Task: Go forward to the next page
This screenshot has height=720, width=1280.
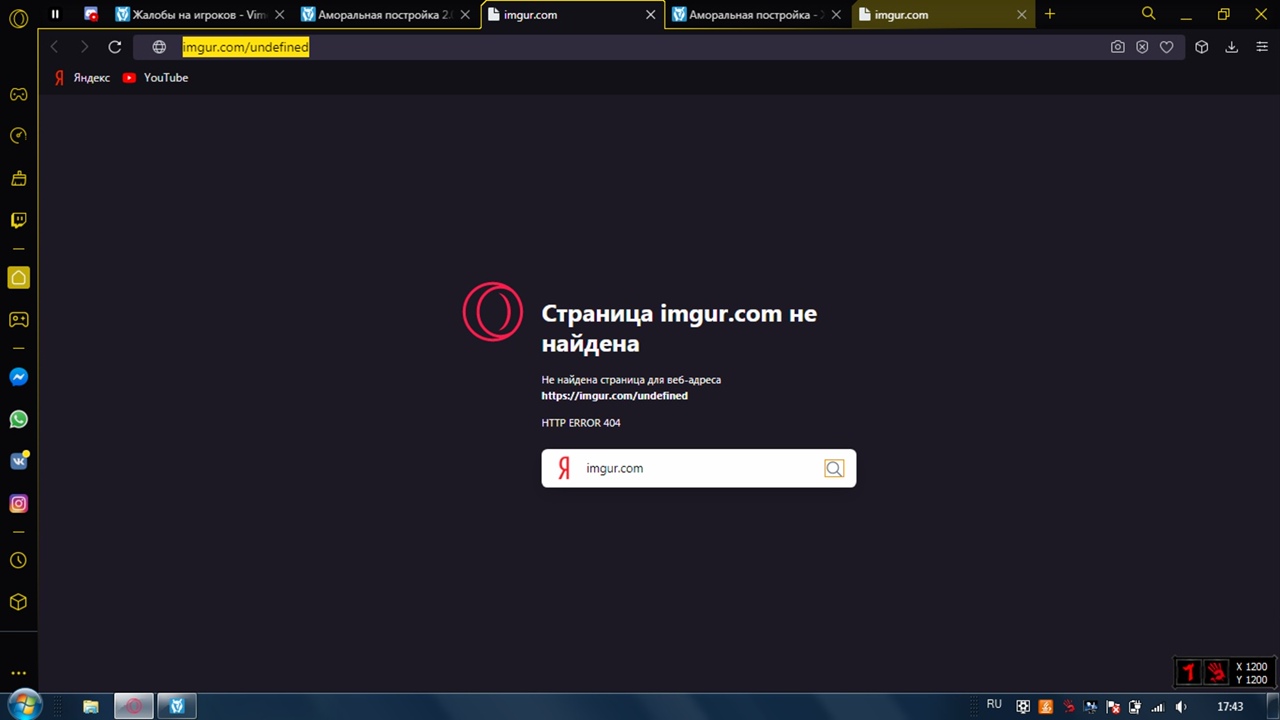Action: pos(84,47)
